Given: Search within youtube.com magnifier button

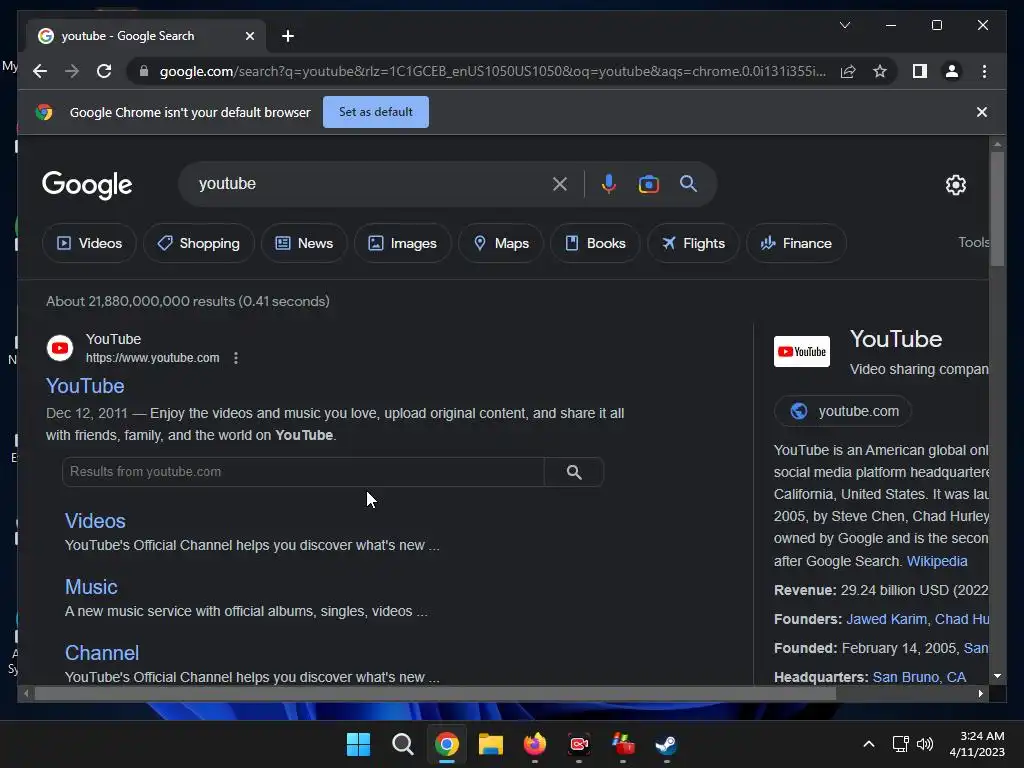Looking at the screenshot, I should click(574, 472).
